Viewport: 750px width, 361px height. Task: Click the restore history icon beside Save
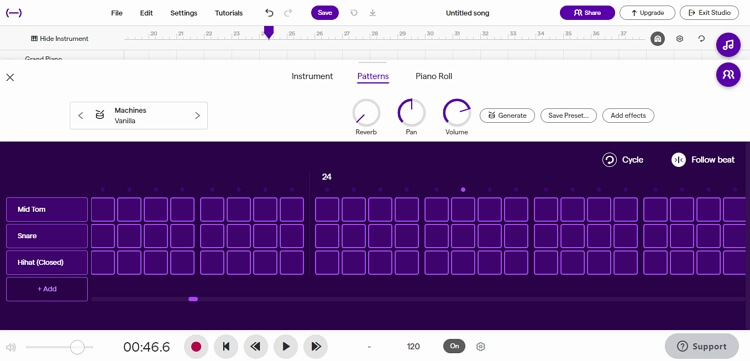[354, 13]
